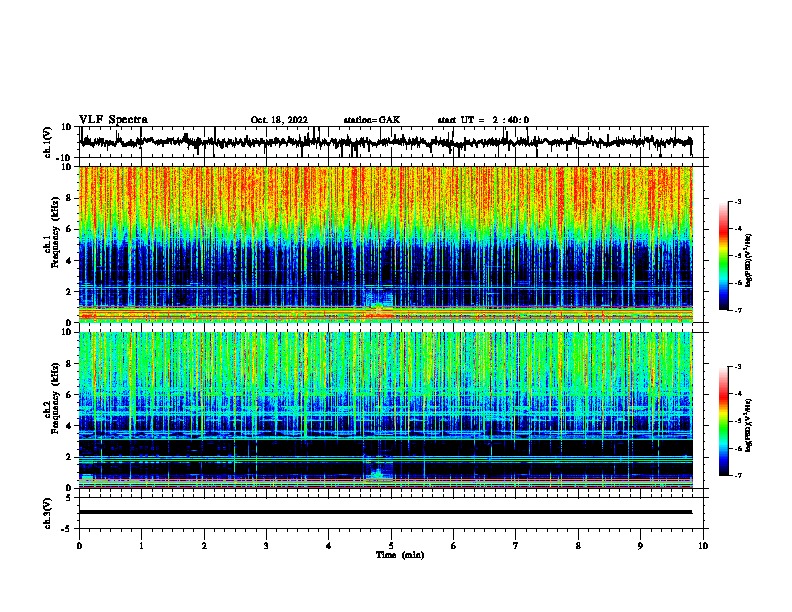Click the "6" kHz tick on ch.1 frequency axis

coord(69,229)
